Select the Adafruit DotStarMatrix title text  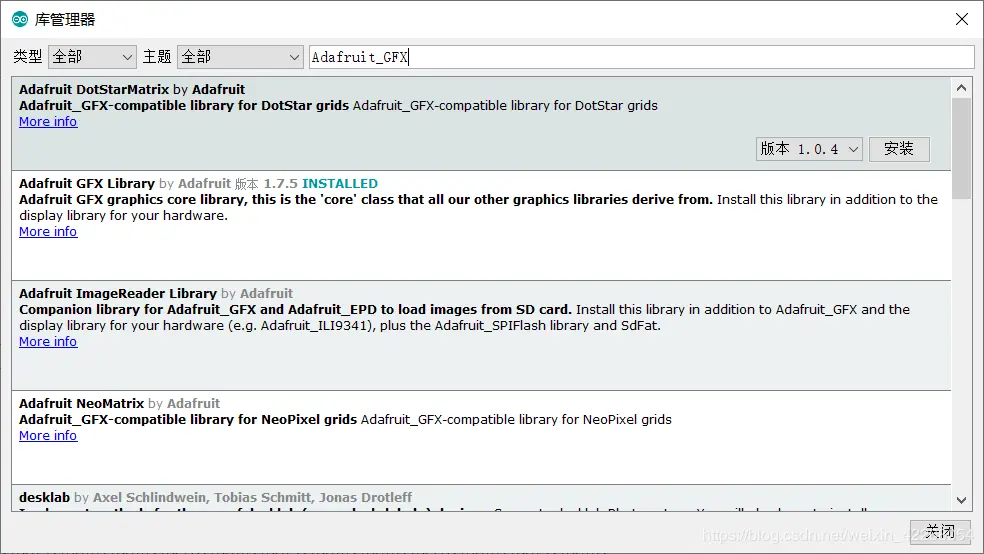point(94,90)
